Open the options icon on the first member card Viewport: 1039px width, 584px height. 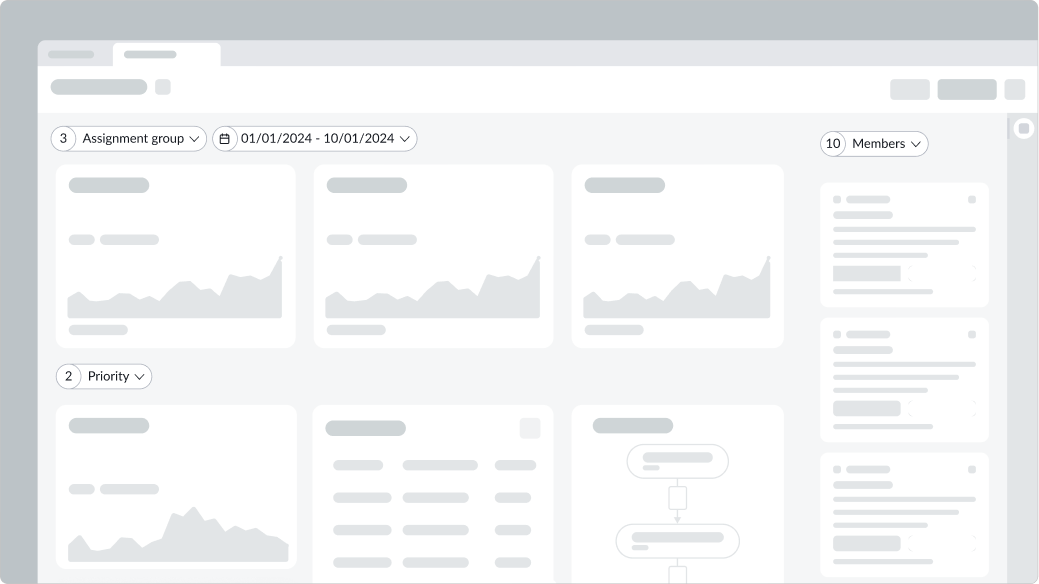pos(972,199)
